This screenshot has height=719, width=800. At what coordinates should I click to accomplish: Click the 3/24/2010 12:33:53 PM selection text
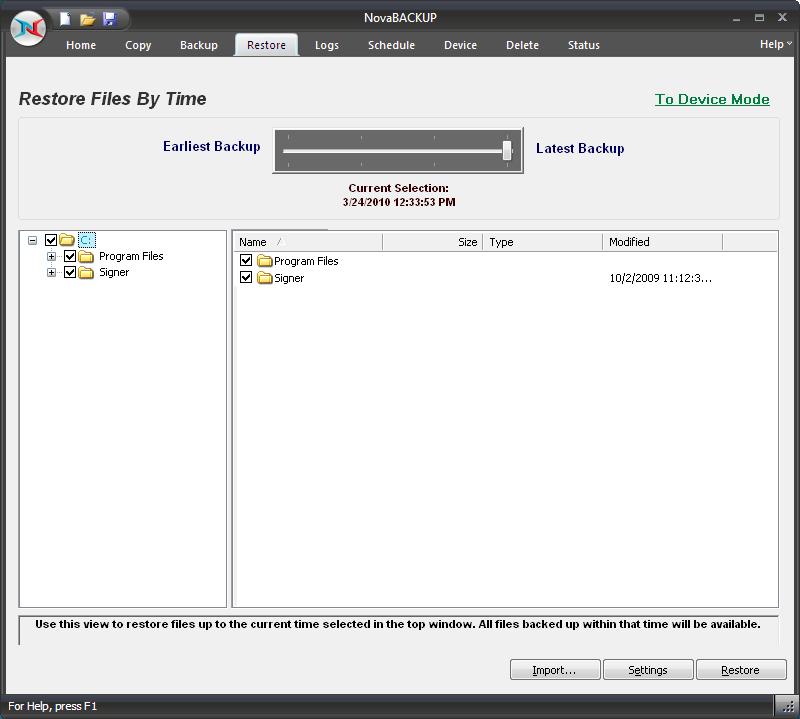399,202
